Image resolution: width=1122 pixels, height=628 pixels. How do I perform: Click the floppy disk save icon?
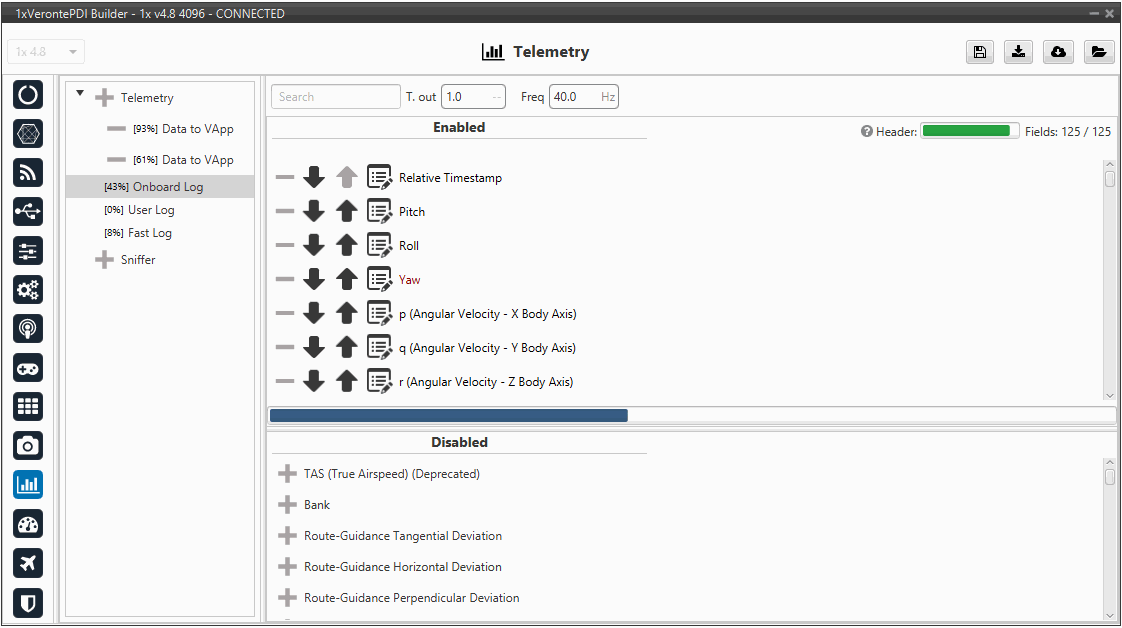pos(979,52)
